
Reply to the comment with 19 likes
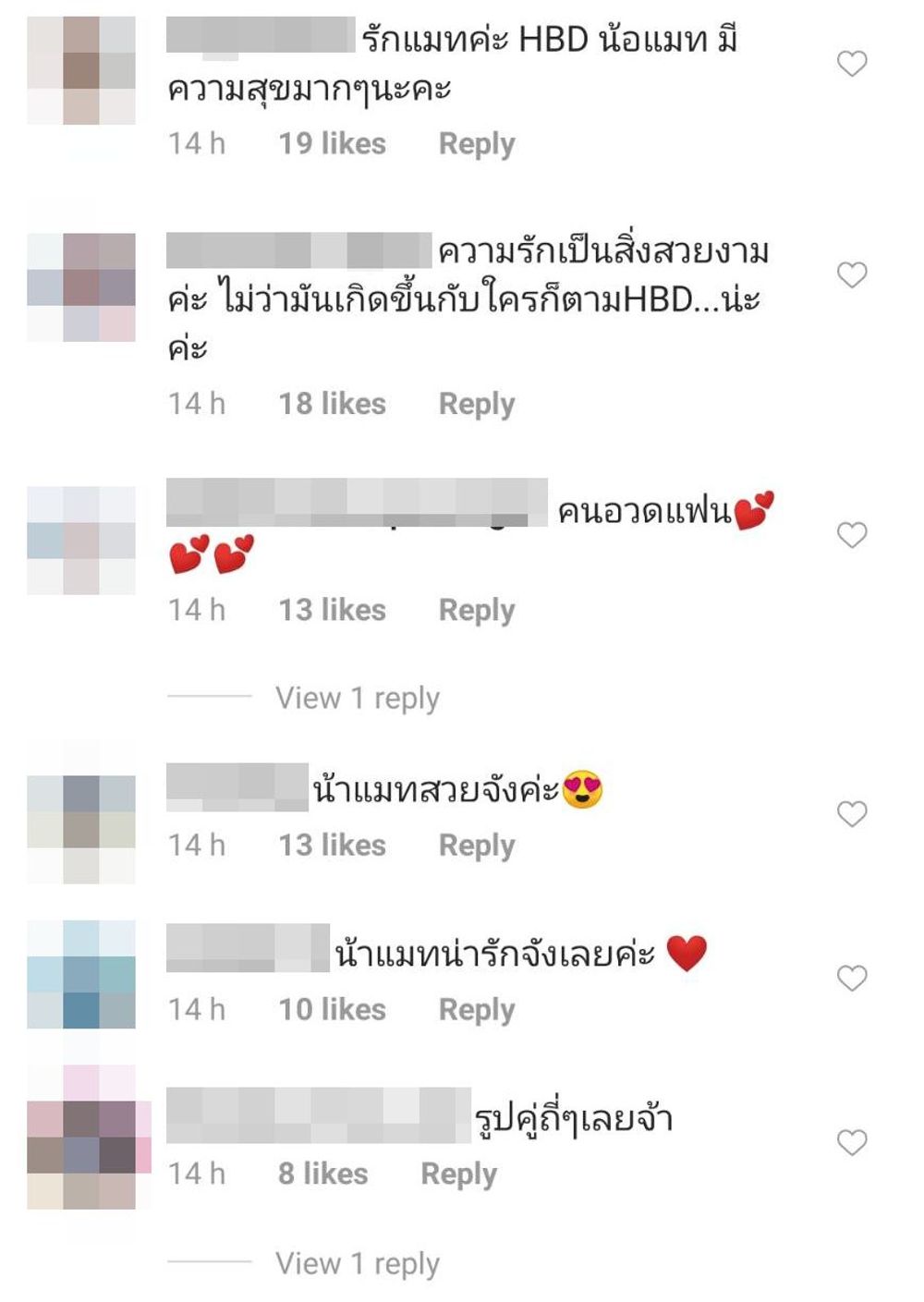[x=477, y=144]
